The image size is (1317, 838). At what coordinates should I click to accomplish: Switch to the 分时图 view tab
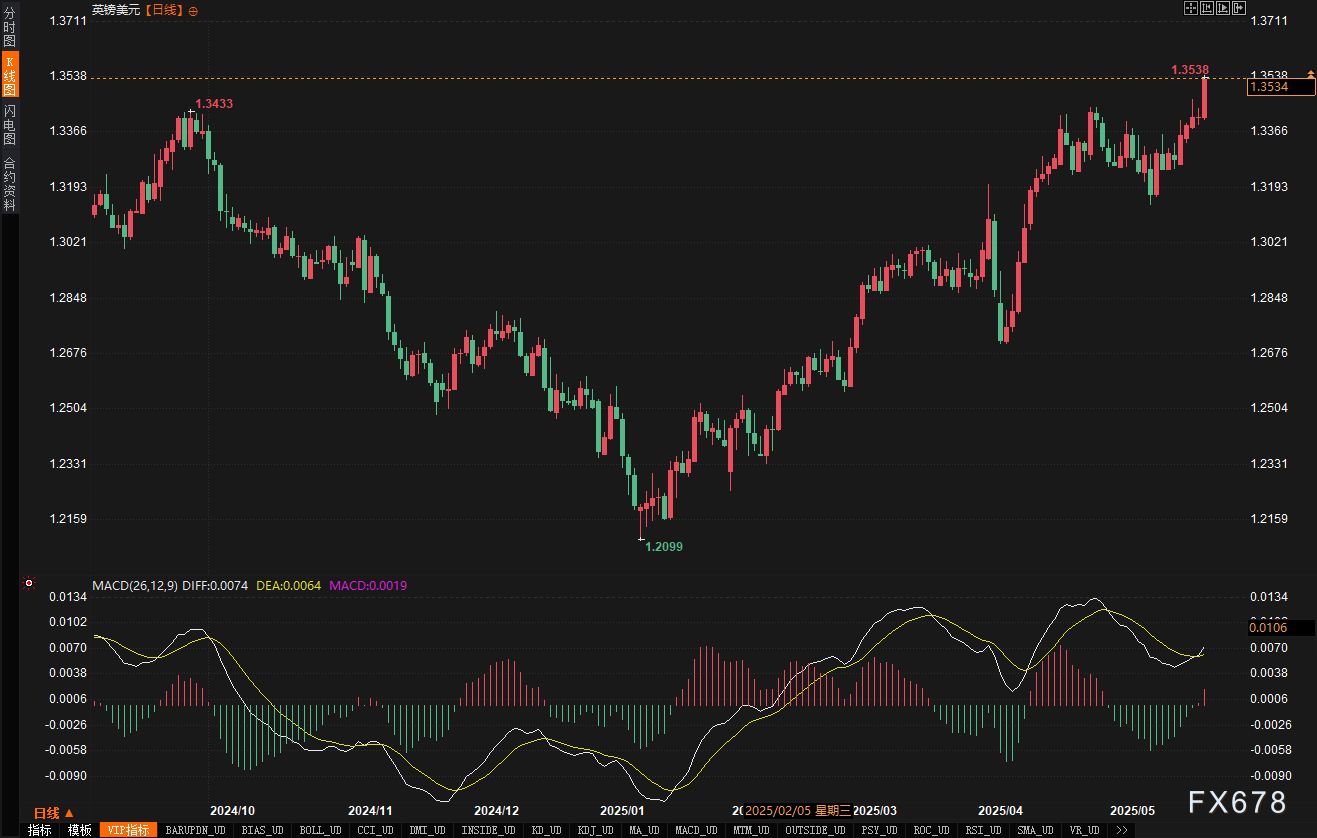click(x=9, y=27)
